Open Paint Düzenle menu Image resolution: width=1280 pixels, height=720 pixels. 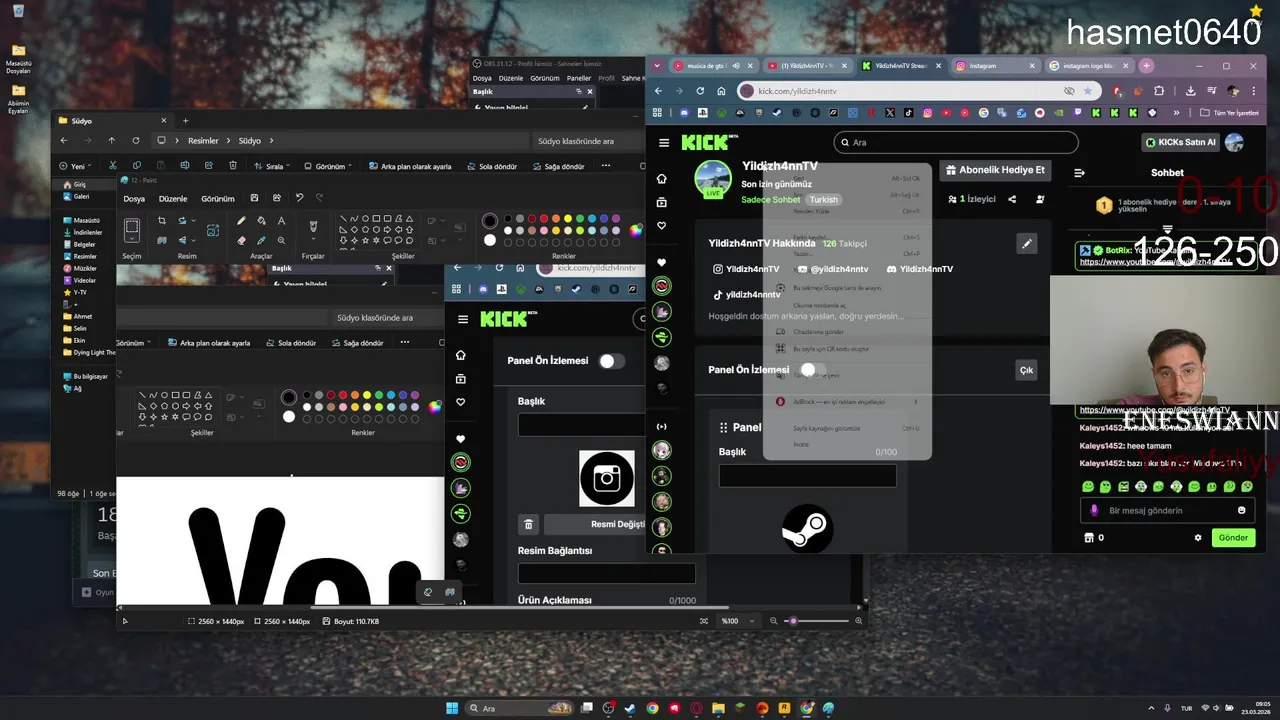pyautogui.click(x=173, y=198)
